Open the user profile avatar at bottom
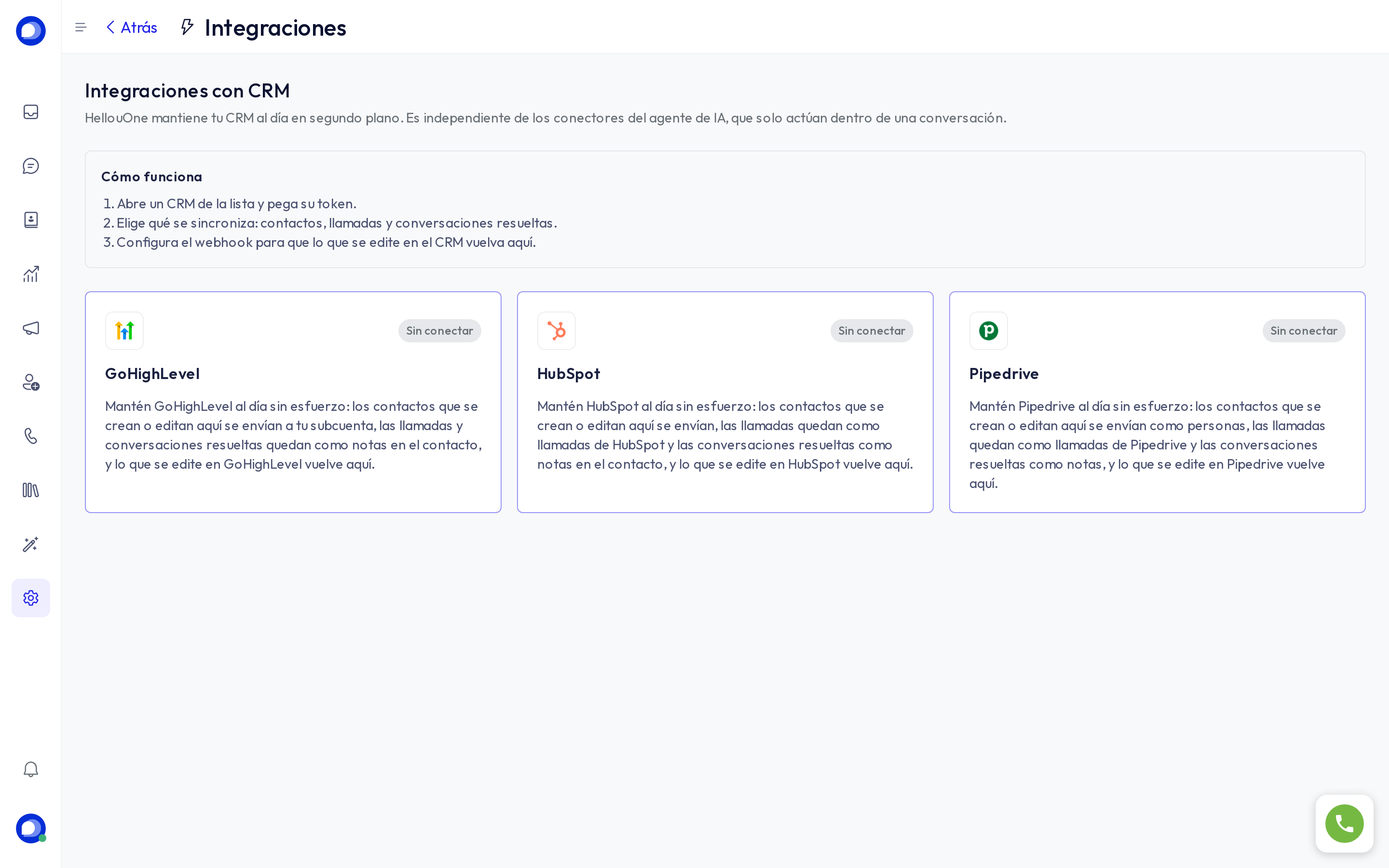 tap(30, 828)
